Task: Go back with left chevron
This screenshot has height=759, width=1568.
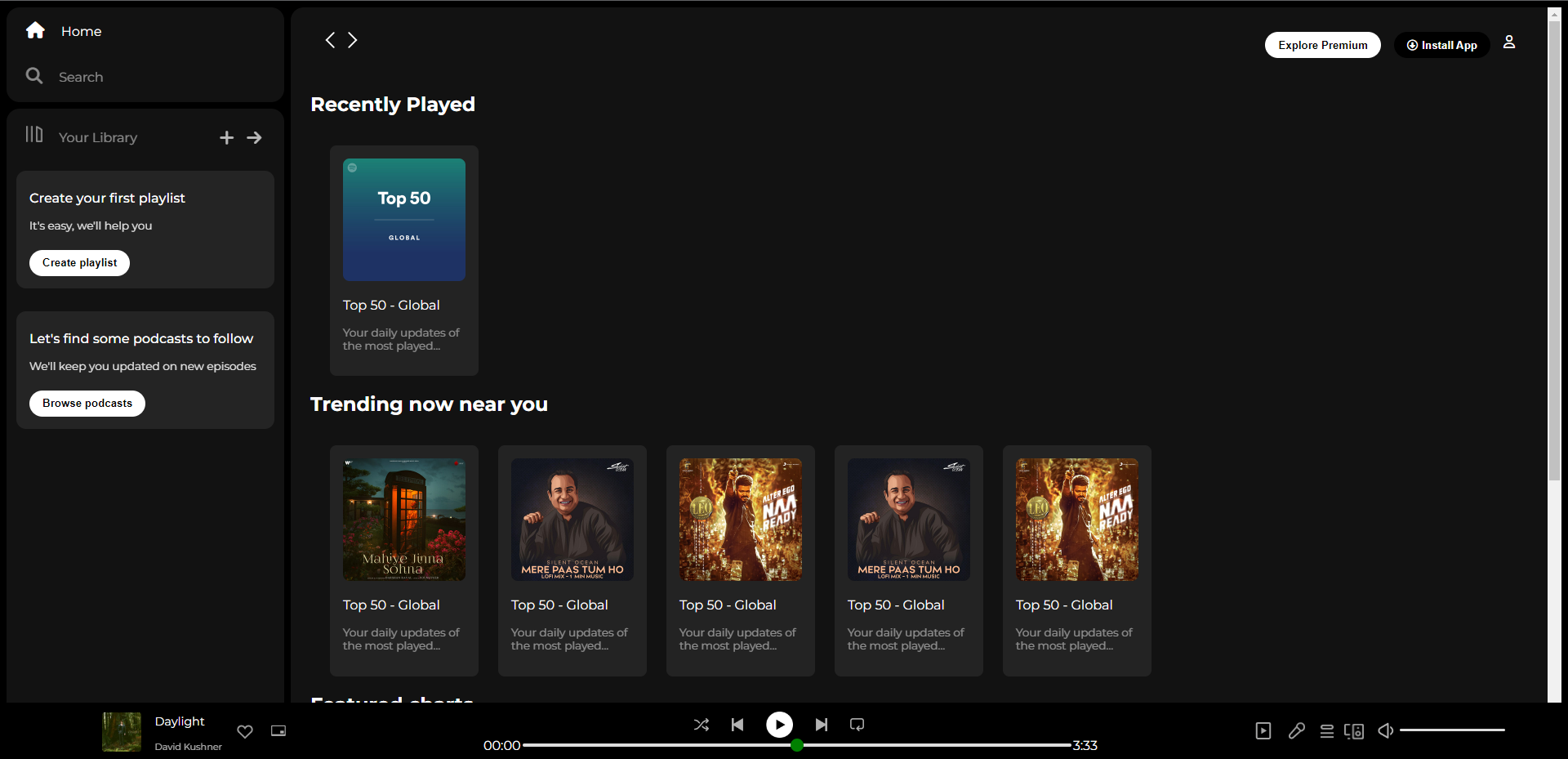Action: pos(330,40)
